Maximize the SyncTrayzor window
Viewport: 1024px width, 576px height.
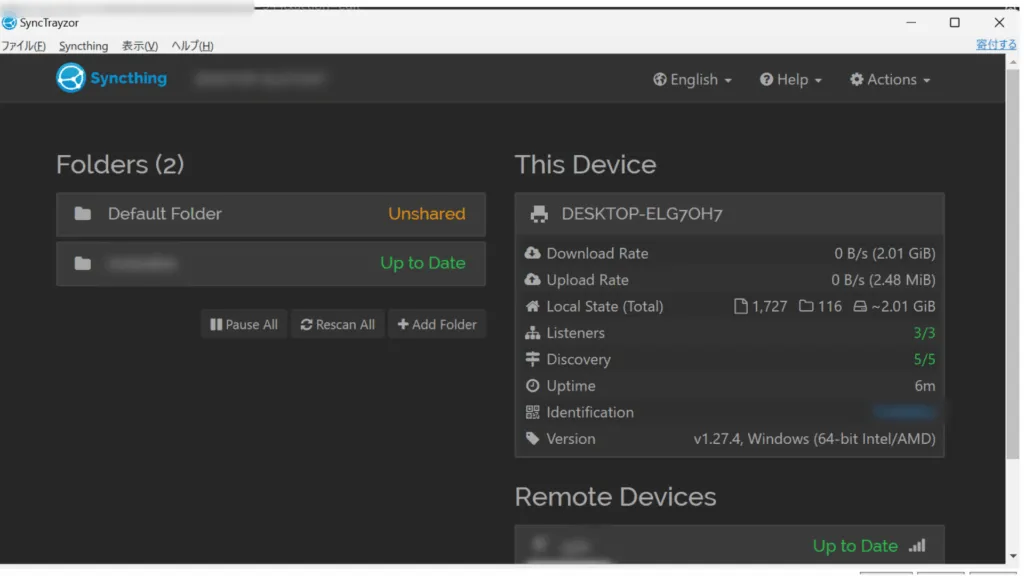click(954, 23)
